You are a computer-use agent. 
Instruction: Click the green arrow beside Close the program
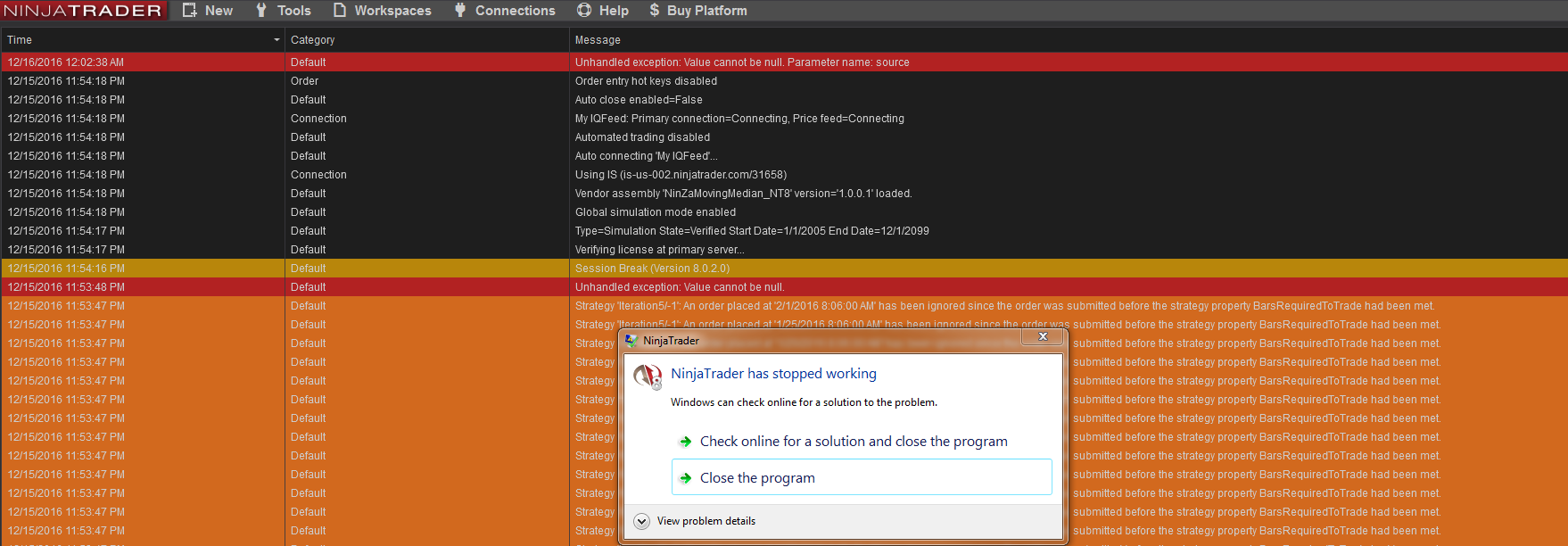tap(685, 478)
